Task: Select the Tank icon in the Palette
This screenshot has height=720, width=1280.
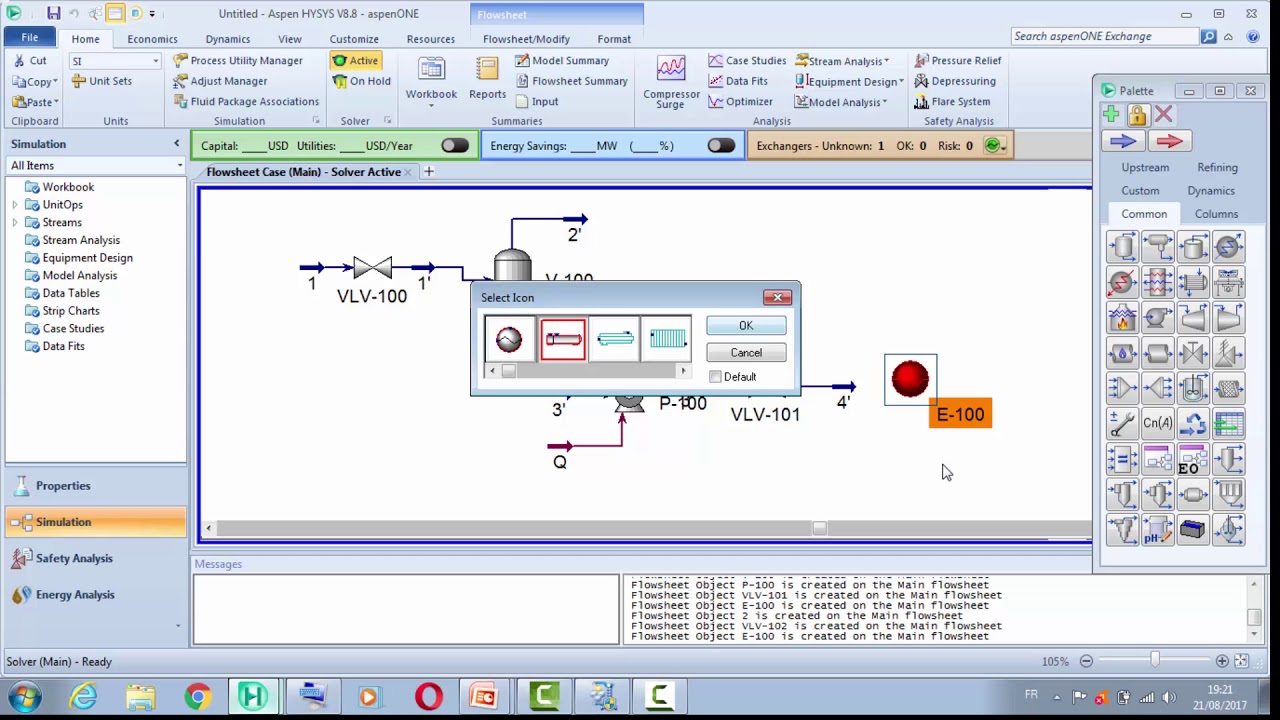Action: (x=1193, y=246)
